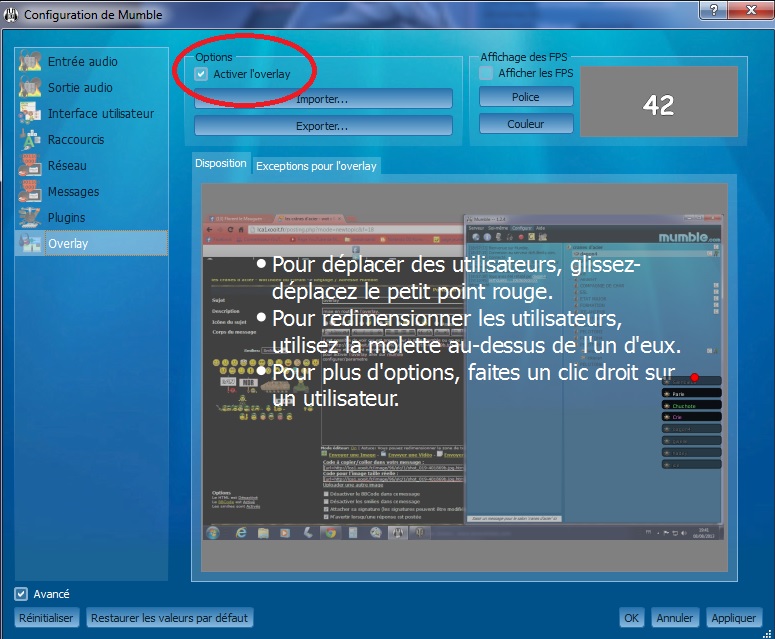The image size is (775, 639).
Task: Click the Parle overlay user entry
Action: pyautogui.click(x=691, y=393)
